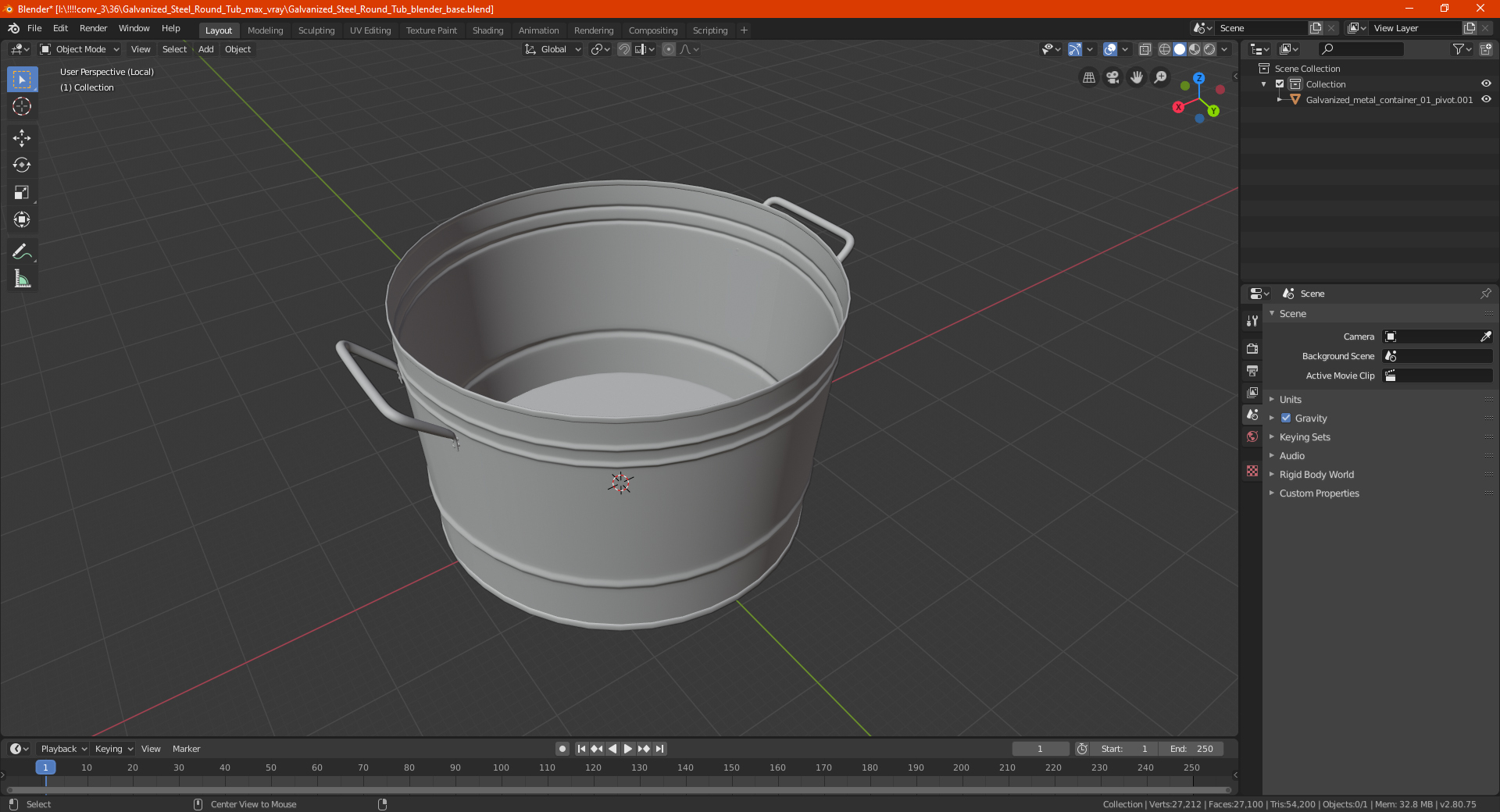
Task: Expand the Custom Properties panel
Action: [x=1319, y=493]
